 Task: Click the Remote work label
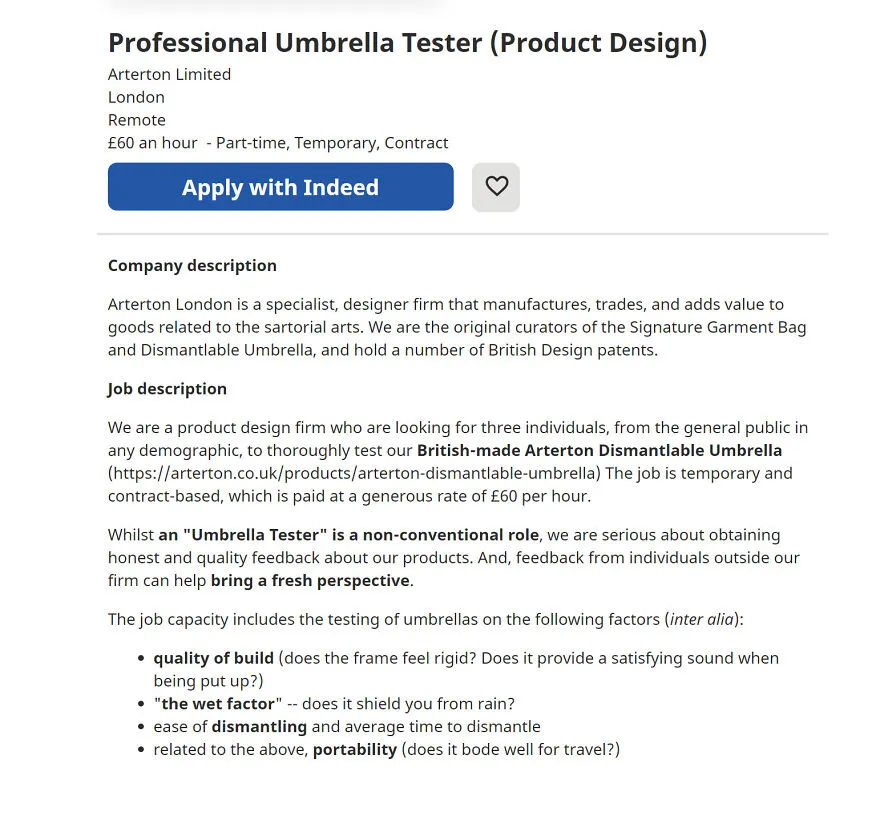point(137,120)
